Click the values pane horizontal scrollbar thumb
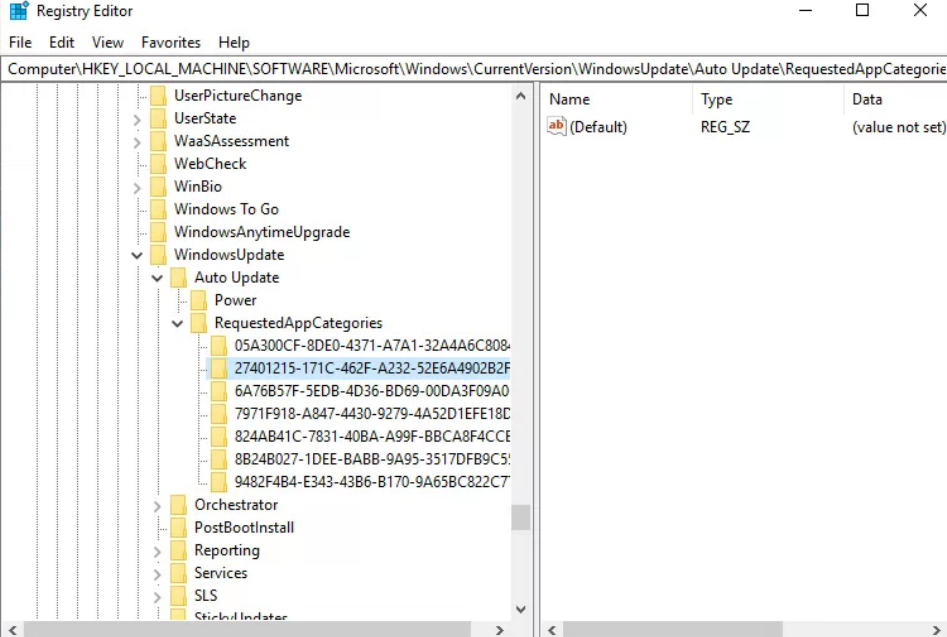The width and height of the screenshot is (947, 637). 673,629
